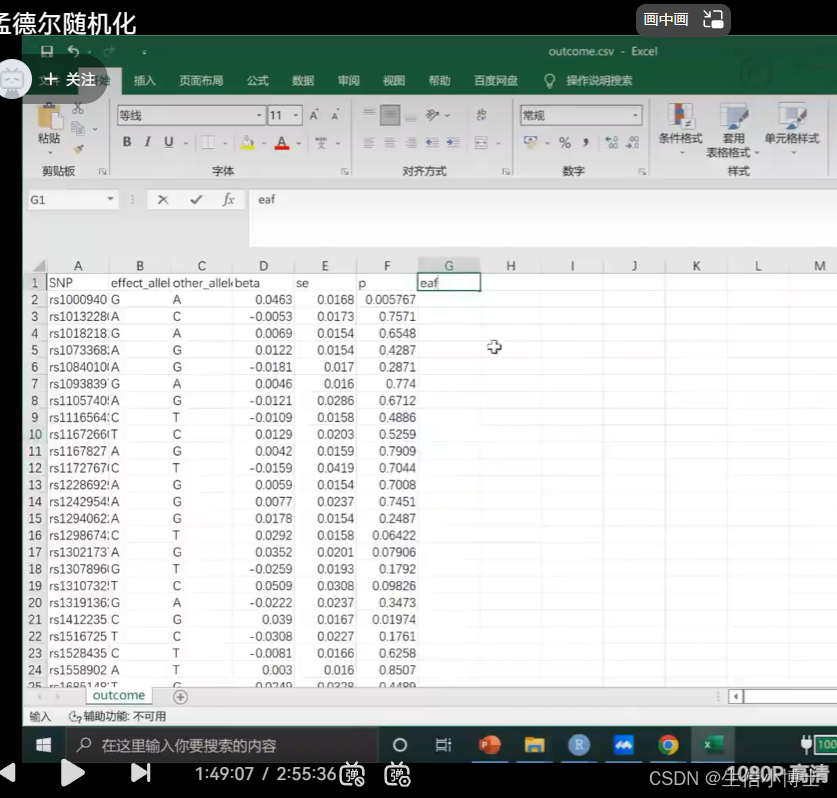
Task: Open the underline style dropdown arrow
Action: (186, 143)
